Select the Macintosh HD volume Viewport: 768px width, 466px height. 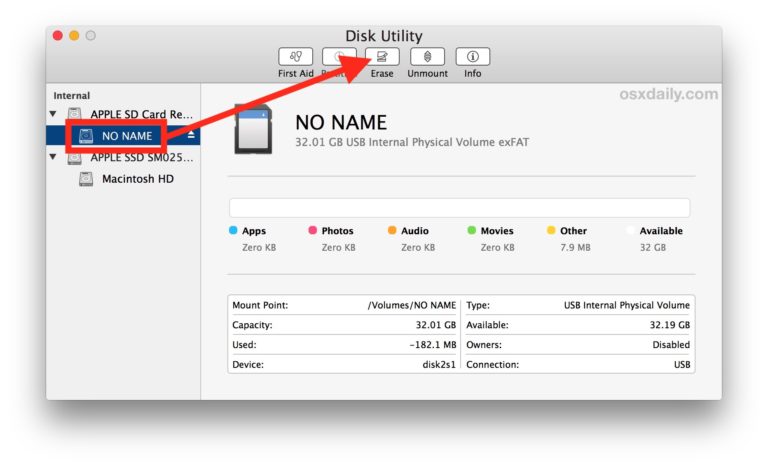point(138,179)
